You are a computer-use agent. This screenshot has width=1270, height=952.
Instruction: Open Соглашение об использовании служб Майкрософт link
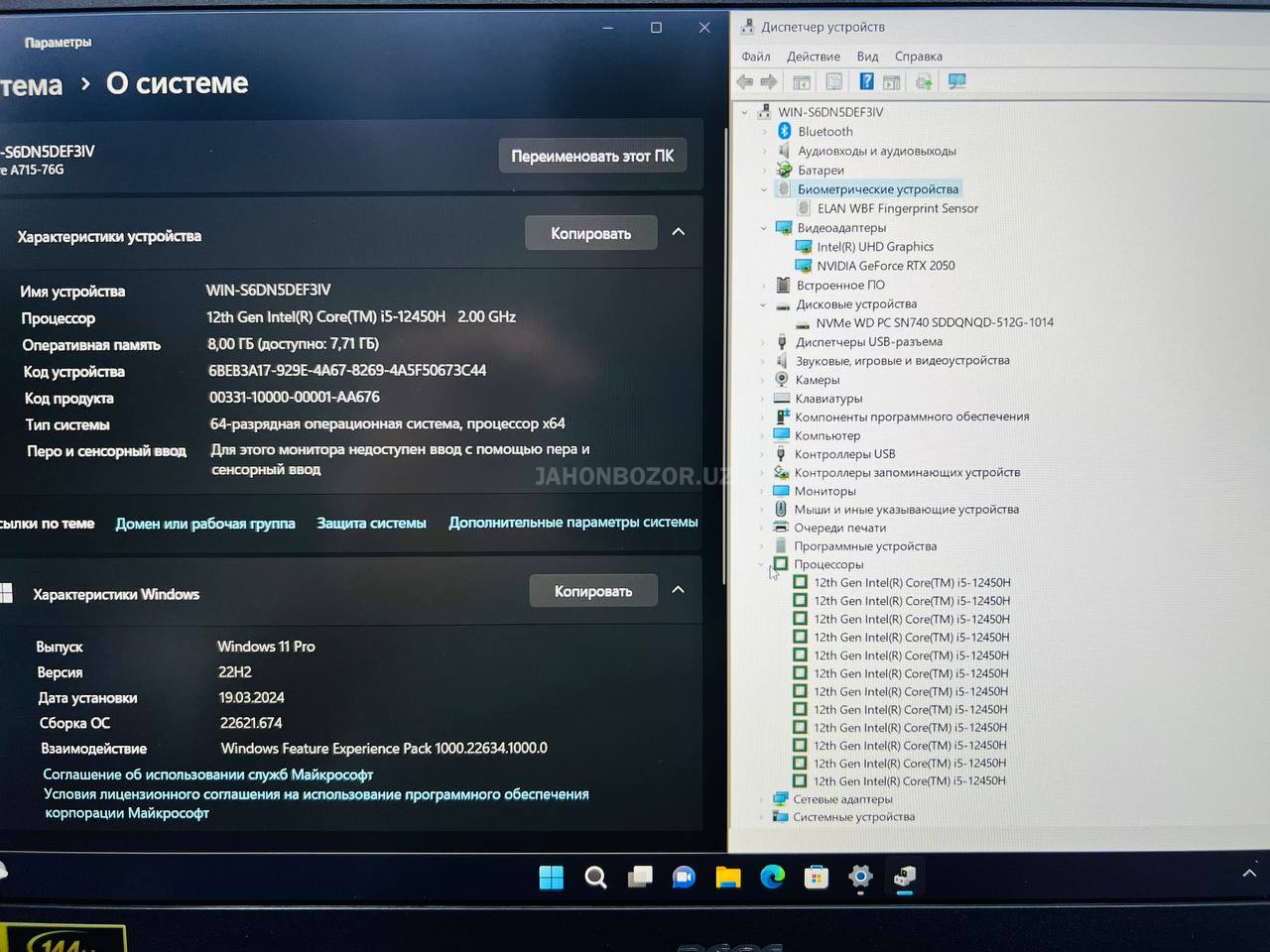tap(208, 774)
